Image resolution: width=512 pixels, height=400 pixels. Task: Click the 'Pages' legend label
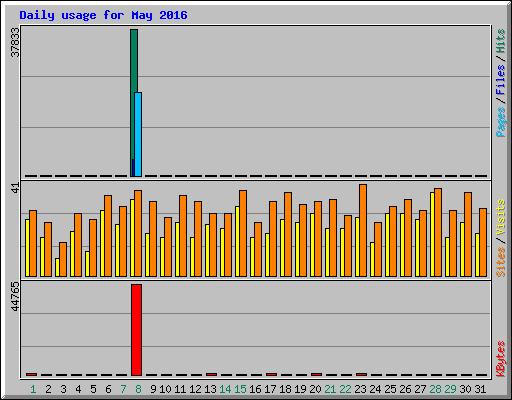pyautogui.click(x=500, y=122)
